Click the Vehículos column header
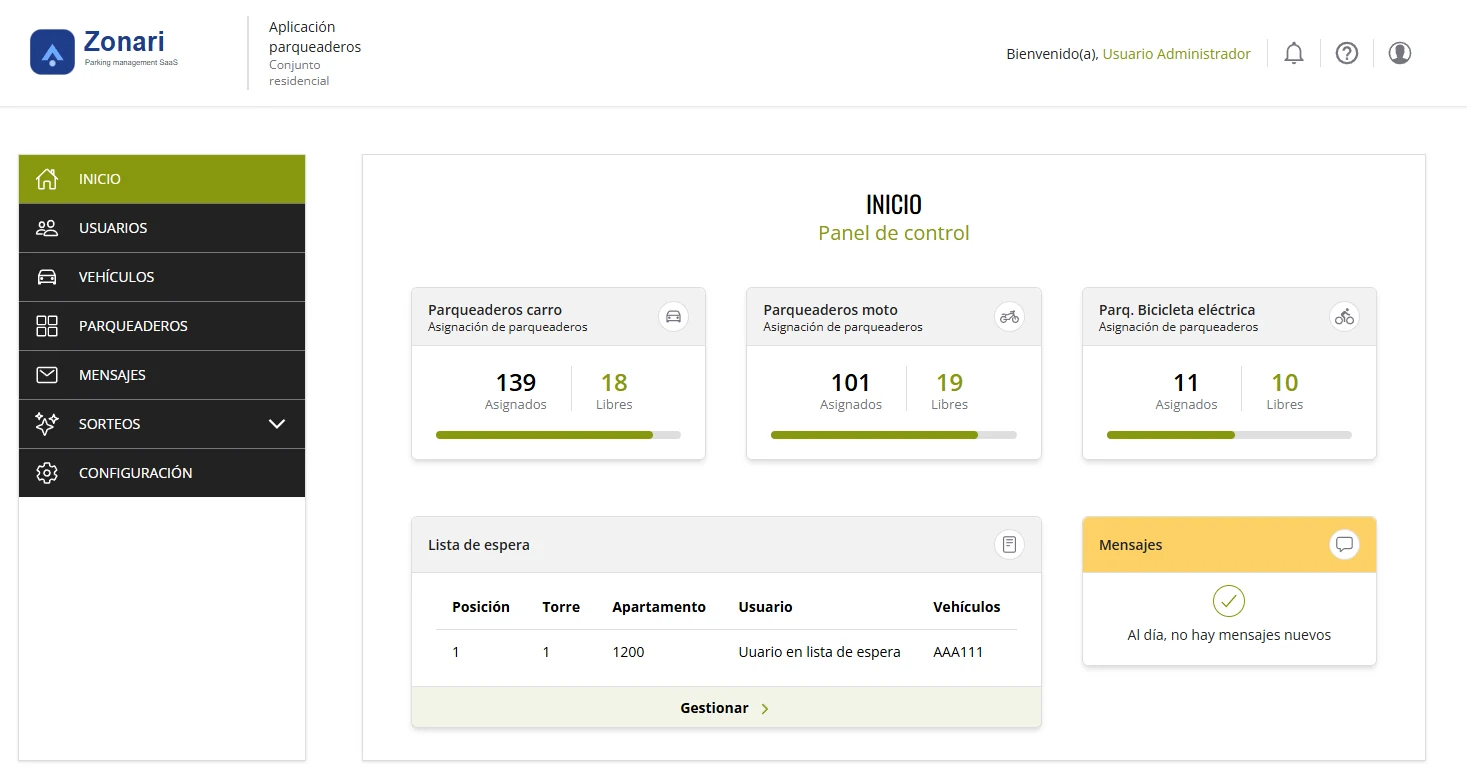This screenshot has height=784, width=1467. click(x=966, y=607)
